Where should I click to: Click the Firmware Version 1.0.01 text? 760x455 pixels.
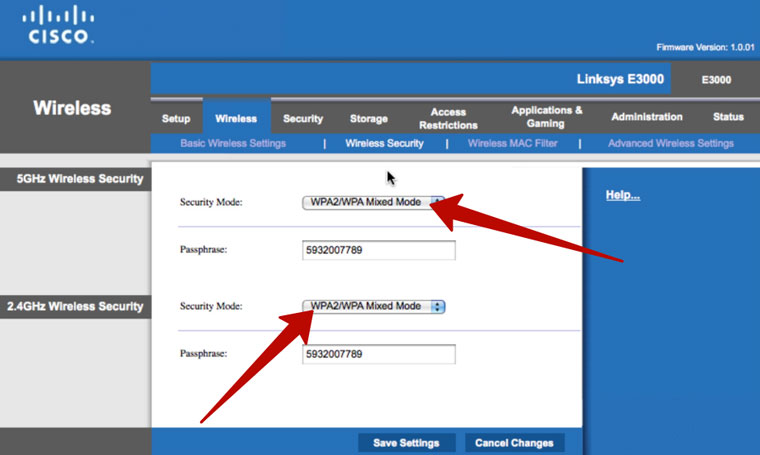(x=705, y=47)
